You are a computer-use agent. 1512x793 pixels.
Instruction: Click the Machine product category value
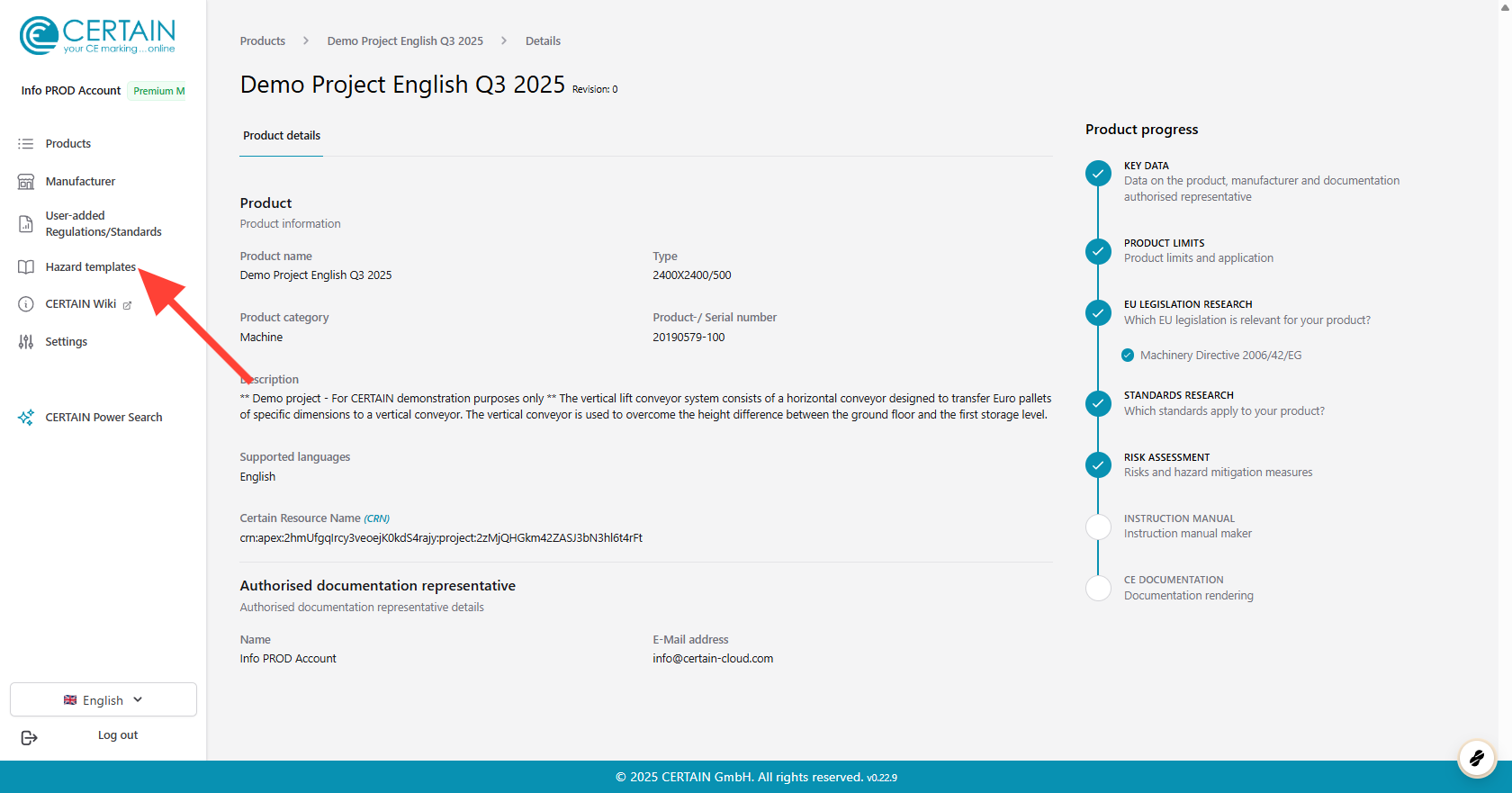[x=261, y=338]
